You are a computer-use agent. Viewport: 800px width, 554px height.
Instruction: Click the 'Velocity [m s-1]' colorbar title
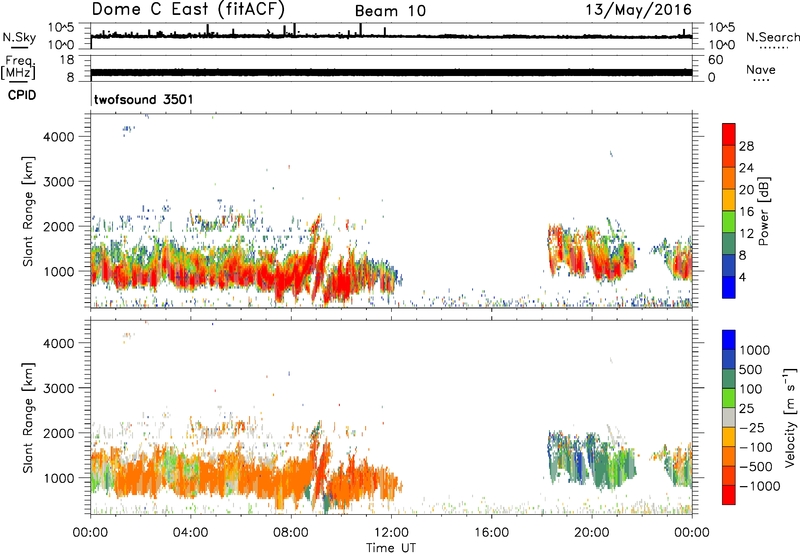click(791, 417)
